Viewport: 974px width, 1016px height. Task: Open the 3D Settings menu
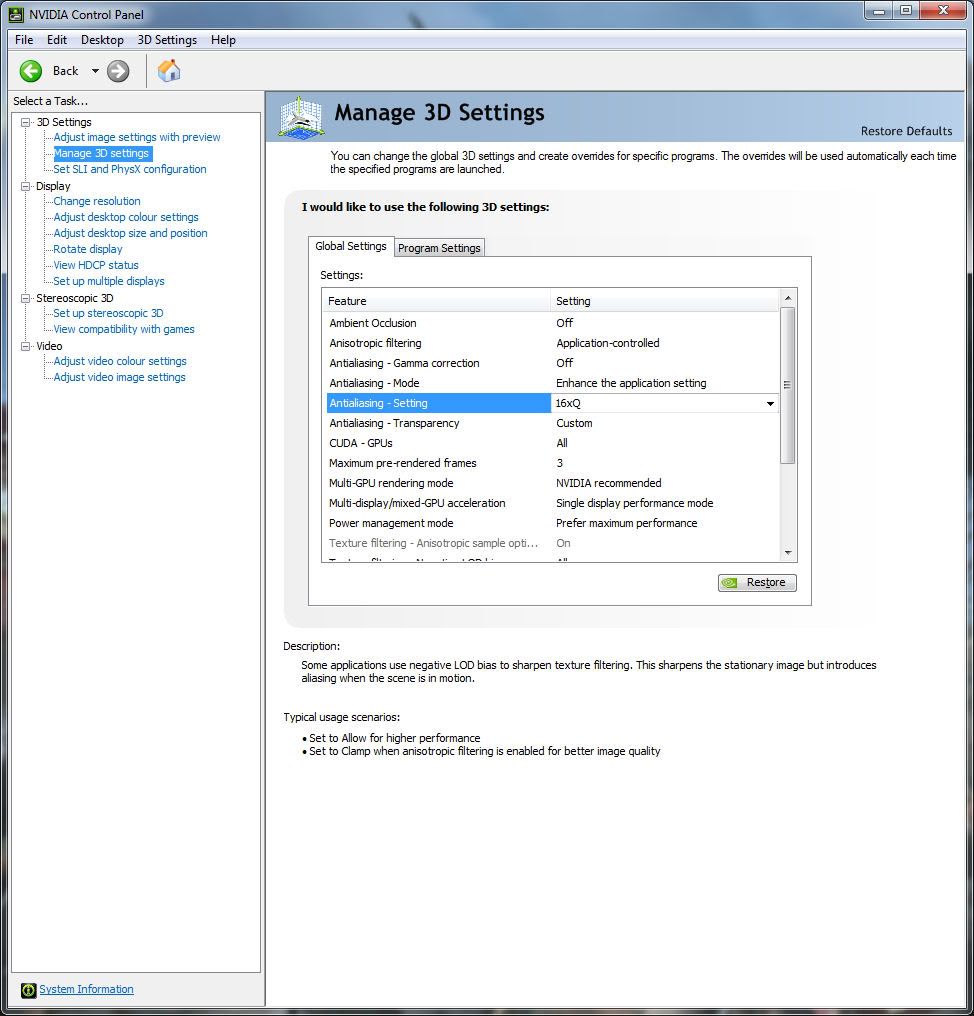[167, 40]
